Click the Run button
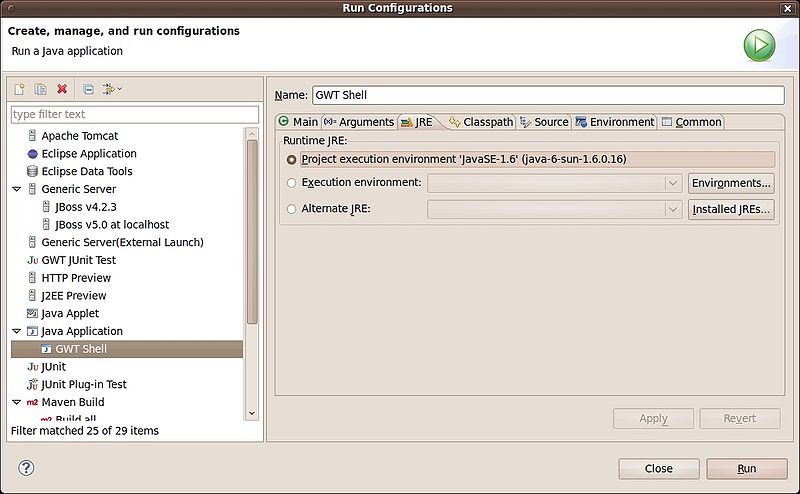Screen dimensions: 800x494 click(747, 468)
